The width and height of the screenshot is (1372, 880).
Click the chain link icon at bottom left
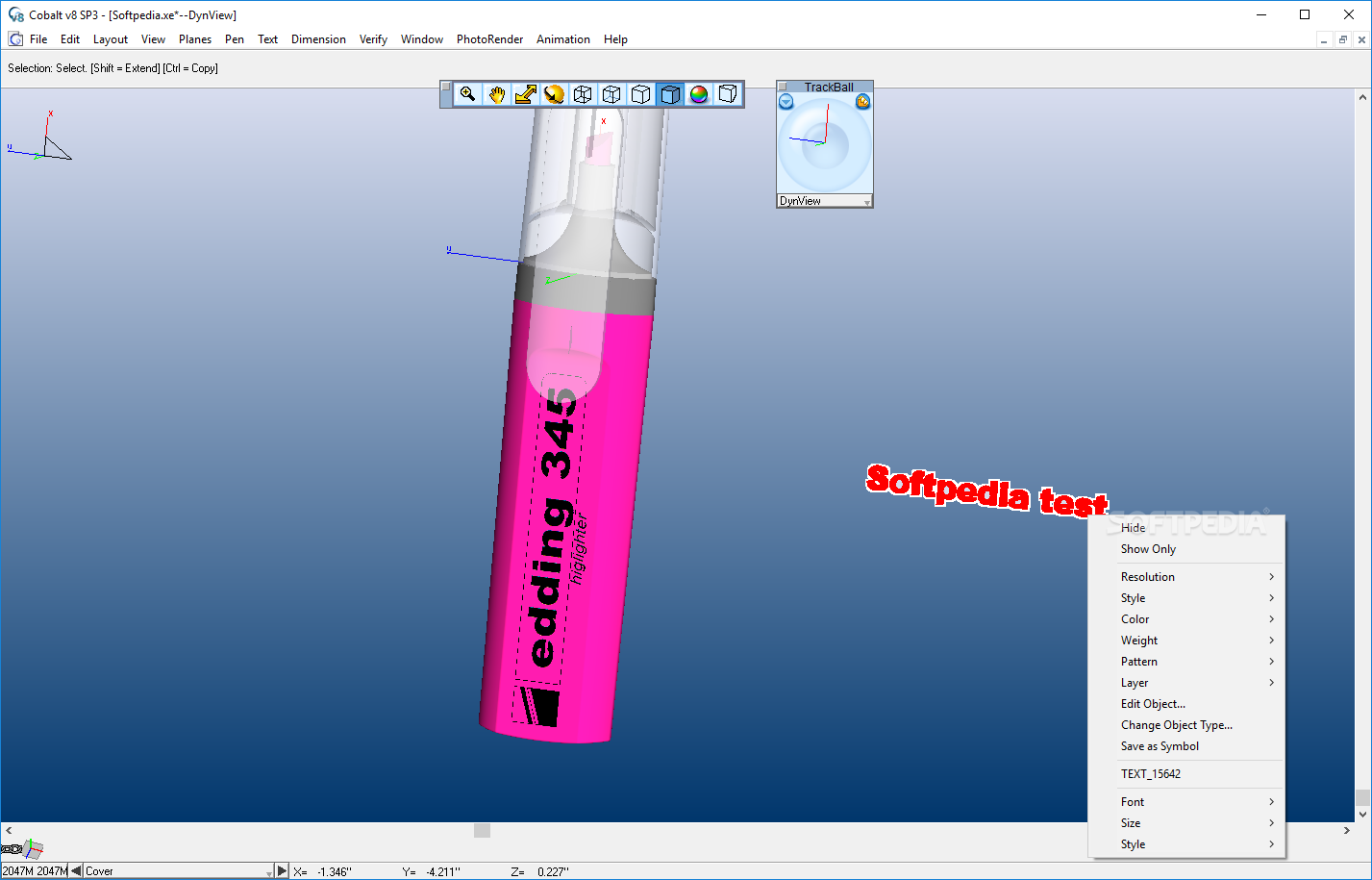point(12,849)
